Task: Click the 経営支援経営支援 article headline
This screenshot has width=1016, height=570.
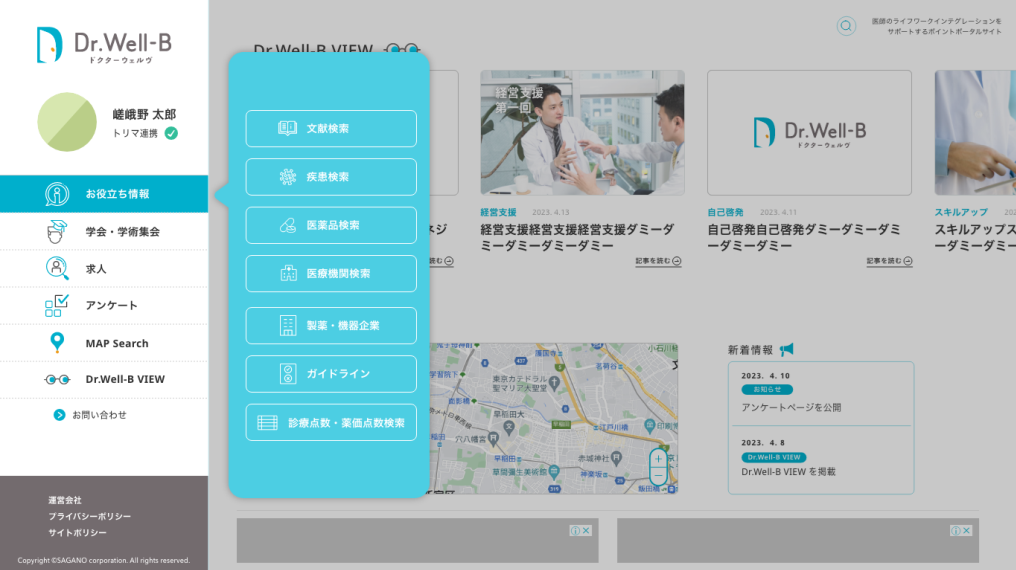Action: 577,238
